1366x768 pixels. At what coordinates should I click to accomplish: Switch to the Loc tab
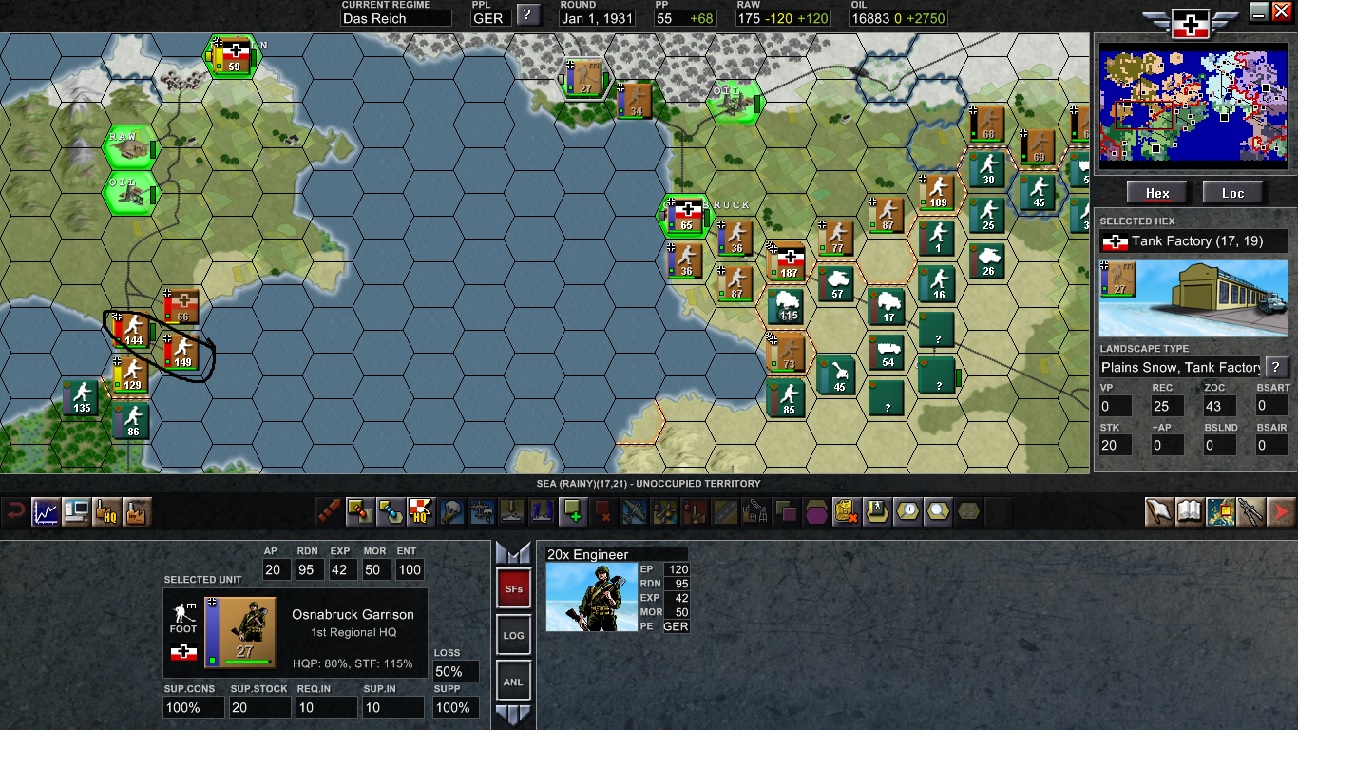click(1233, 193)
